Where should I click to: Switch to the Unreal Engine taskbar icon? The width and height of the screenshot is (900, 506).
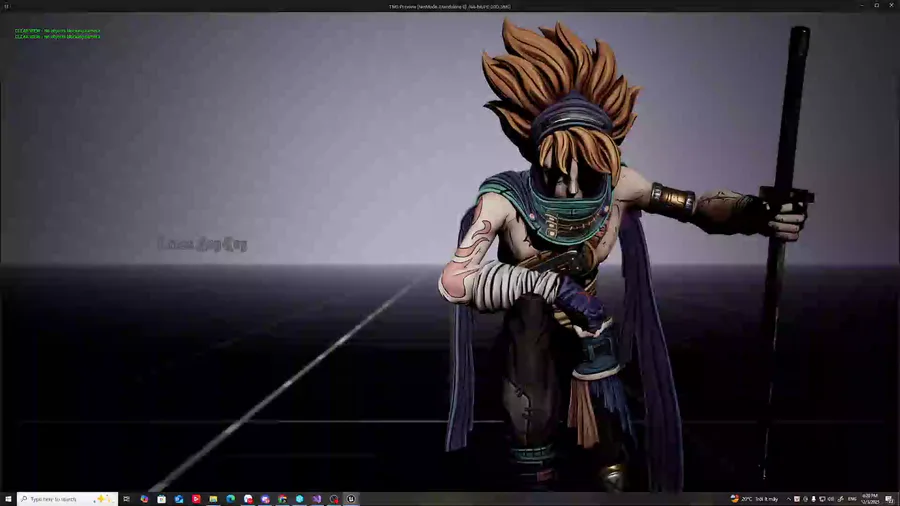pyautogui.click(x=351, y=499)
